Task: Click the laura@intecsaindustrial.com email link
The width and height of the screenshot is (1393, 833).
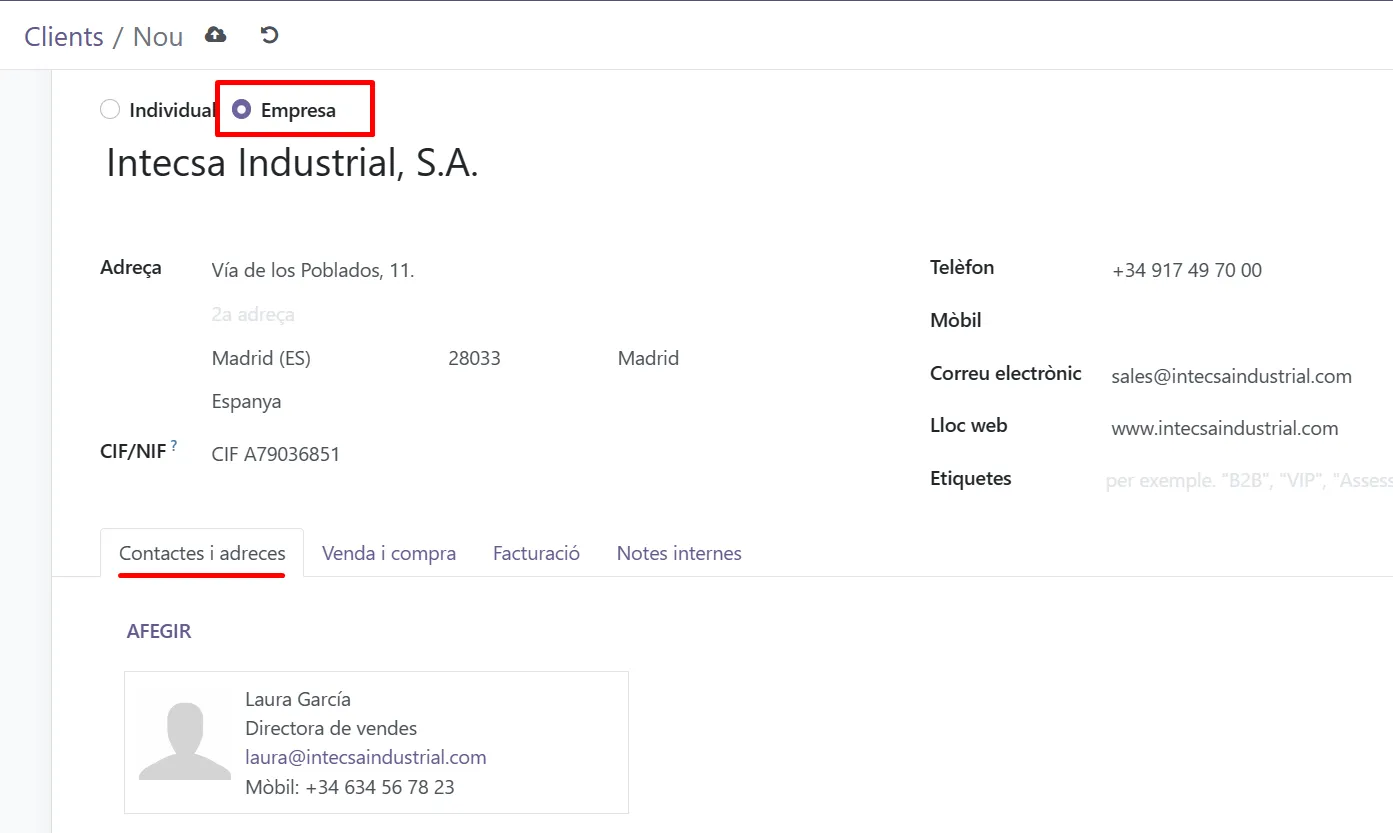Action: click(x=366, y=757)
